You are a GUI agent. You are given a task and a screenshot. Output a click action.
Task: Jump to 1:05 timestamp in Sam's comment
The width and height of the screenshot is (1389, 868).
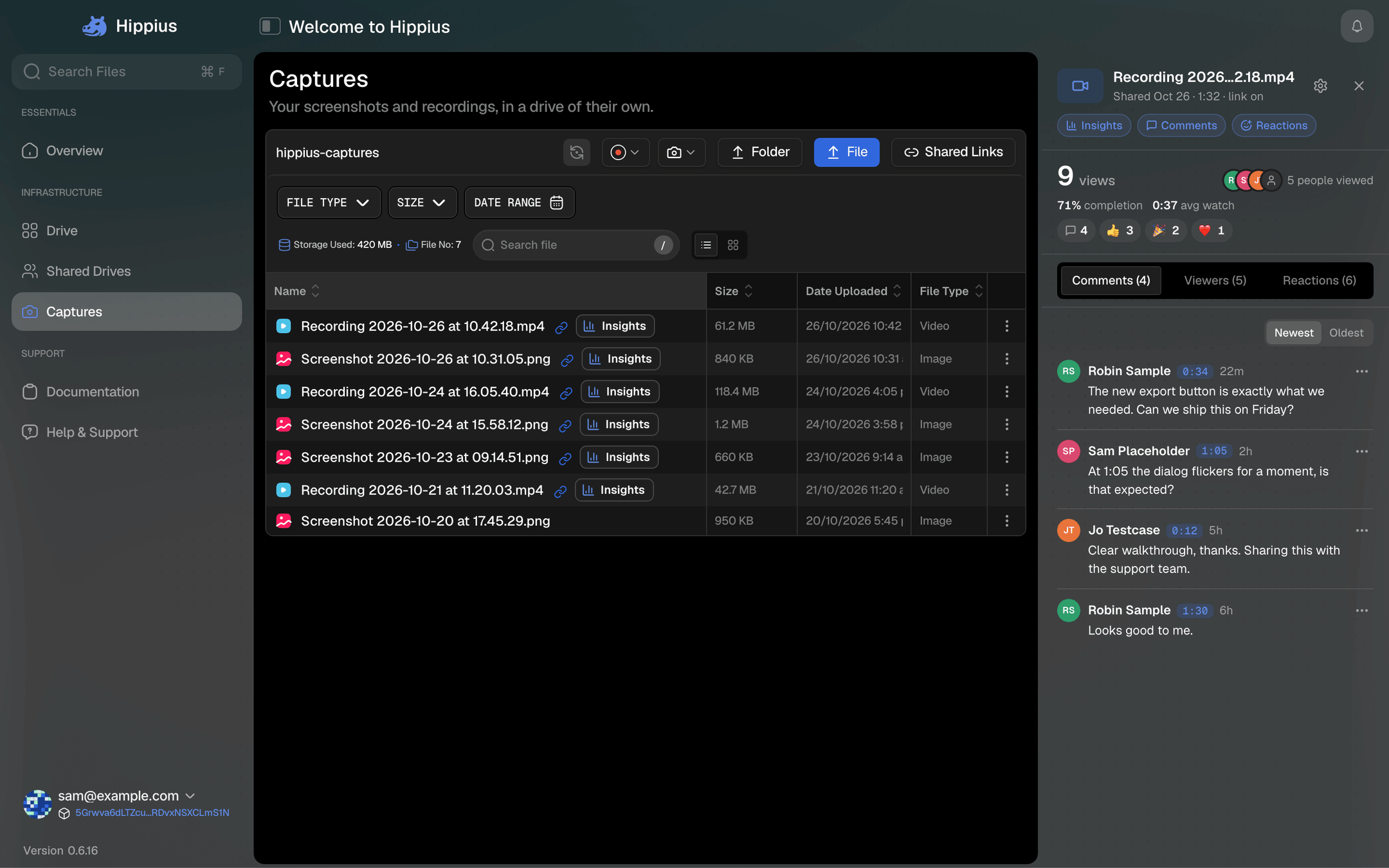click(x=1214, y=451)
